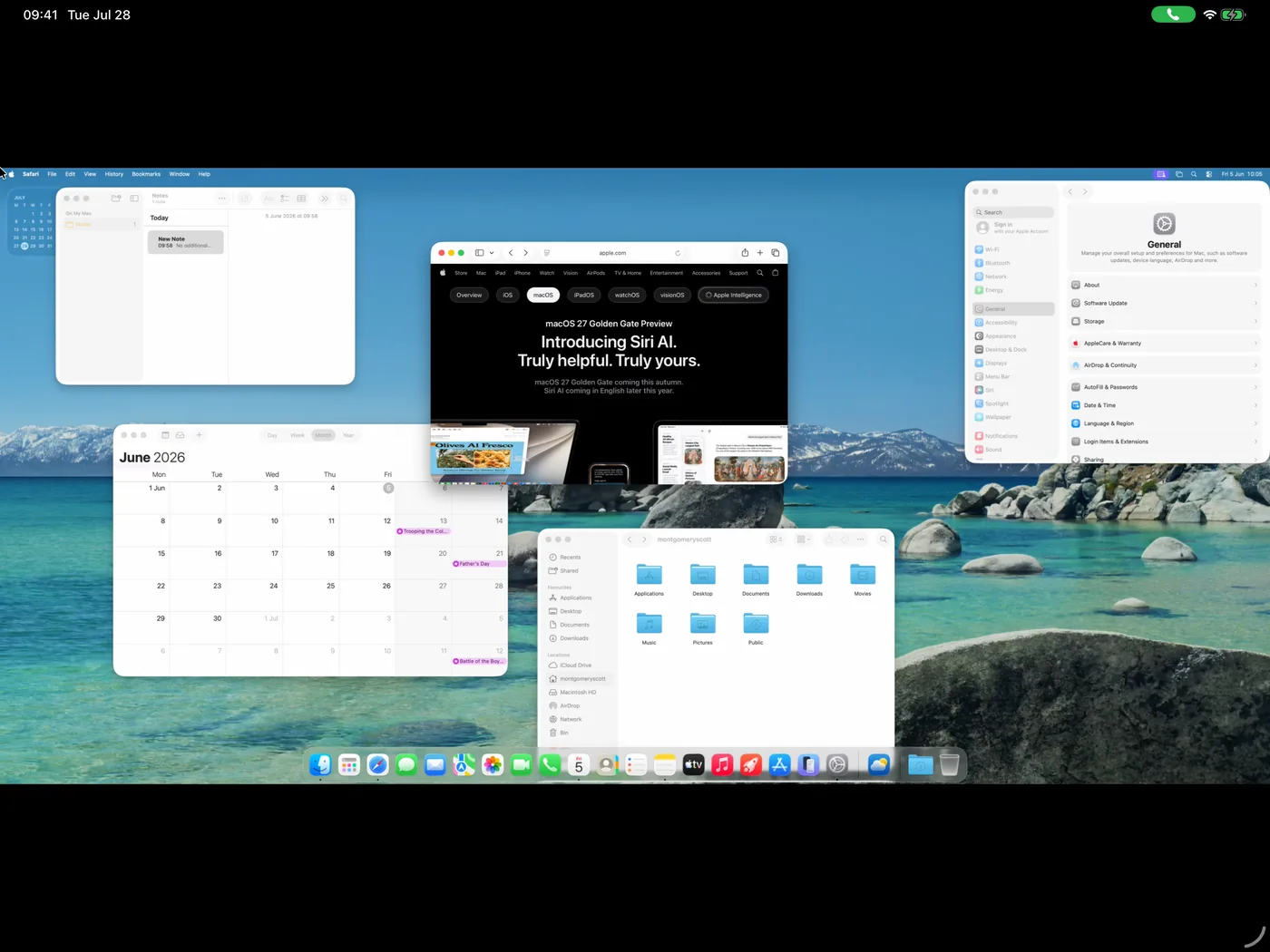1270x952 pixels.
Task: Expand AppleCare & Warranty row
Action: click(x=1164, y=344)
